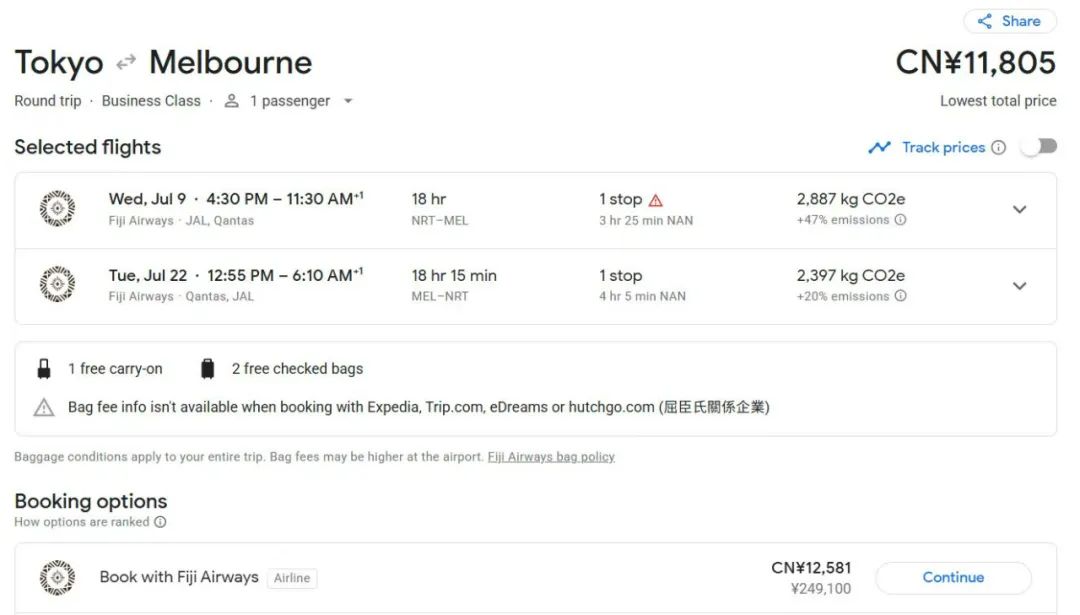Click the red warning icon beside 1 stop
This screenshot has height=615, width=1080.
(x=656, y=200)
